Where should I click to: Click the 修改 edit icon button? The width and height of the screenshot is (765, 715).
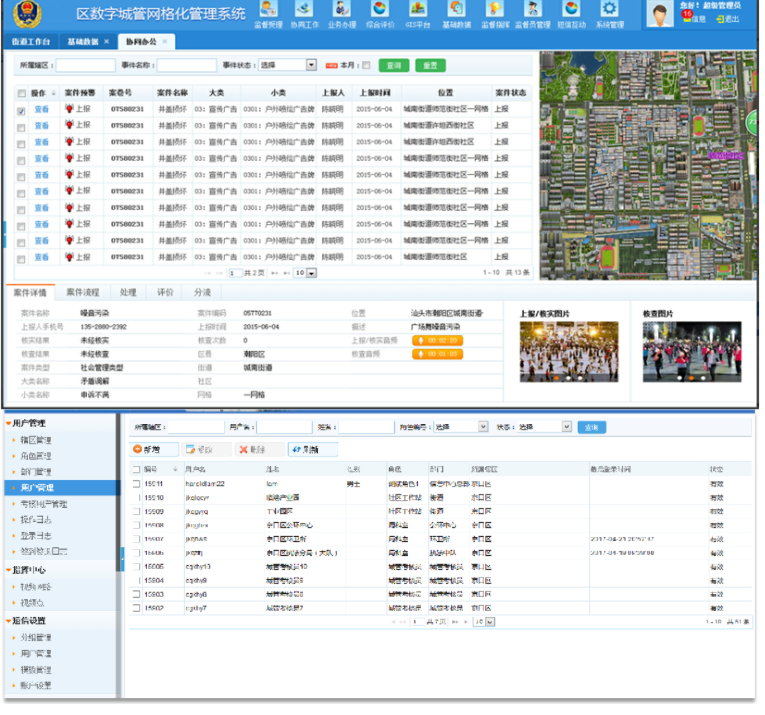tap(206, 449)
